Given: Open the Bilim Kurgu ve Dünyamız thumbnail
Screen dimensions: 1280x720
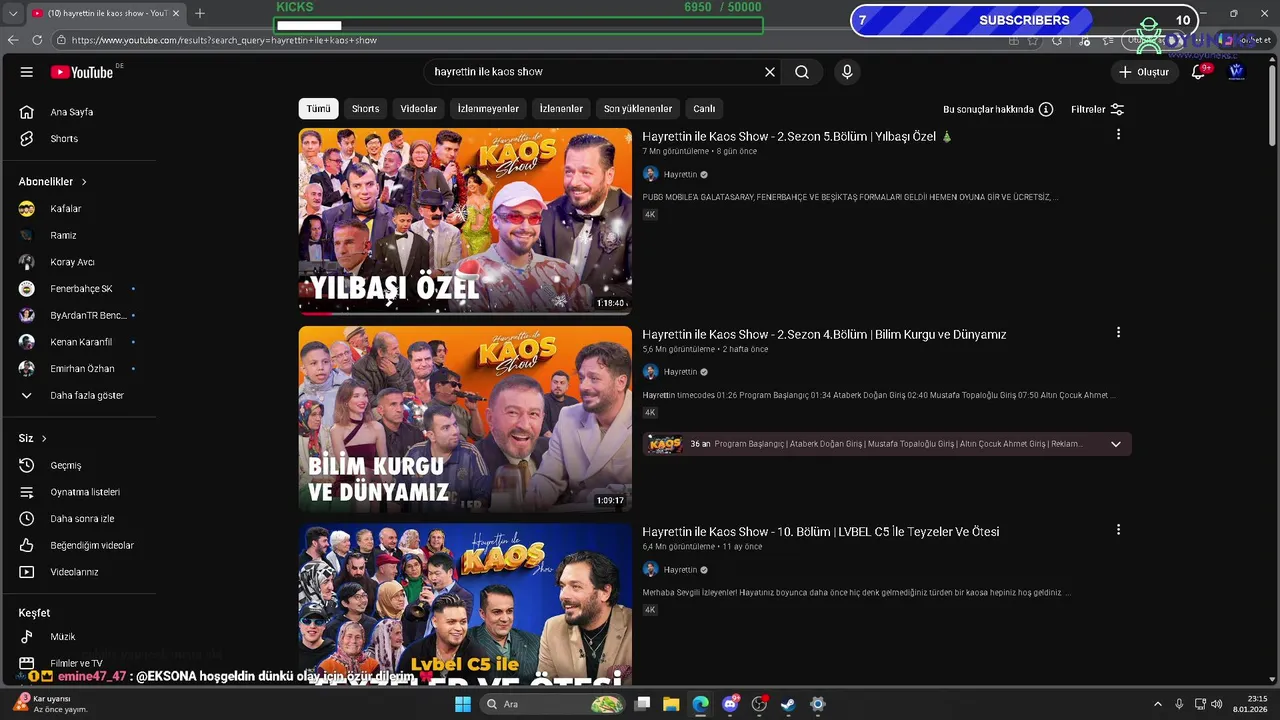Looking at the screenshot, I should point(465,419).
